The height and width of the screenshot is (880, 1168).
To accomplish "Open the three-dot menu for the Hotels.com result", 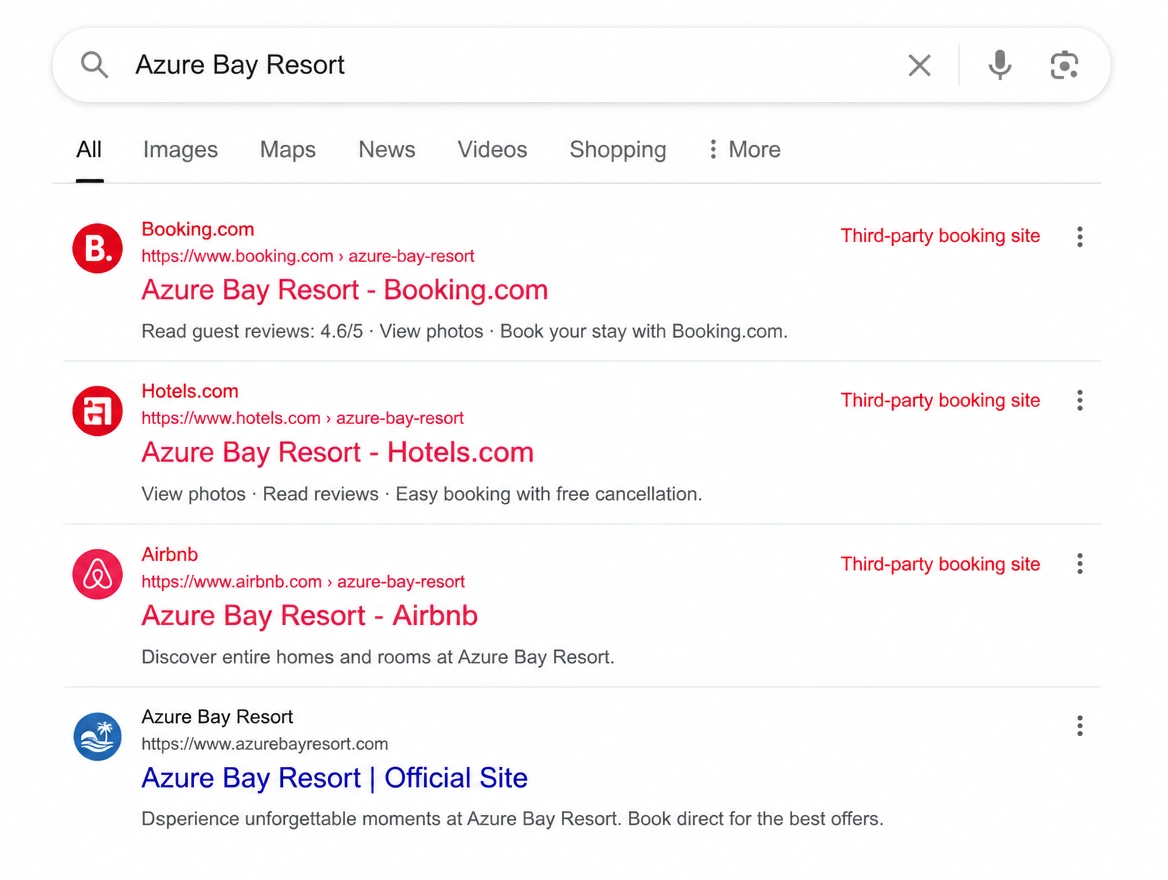I will coord(1079,400).
